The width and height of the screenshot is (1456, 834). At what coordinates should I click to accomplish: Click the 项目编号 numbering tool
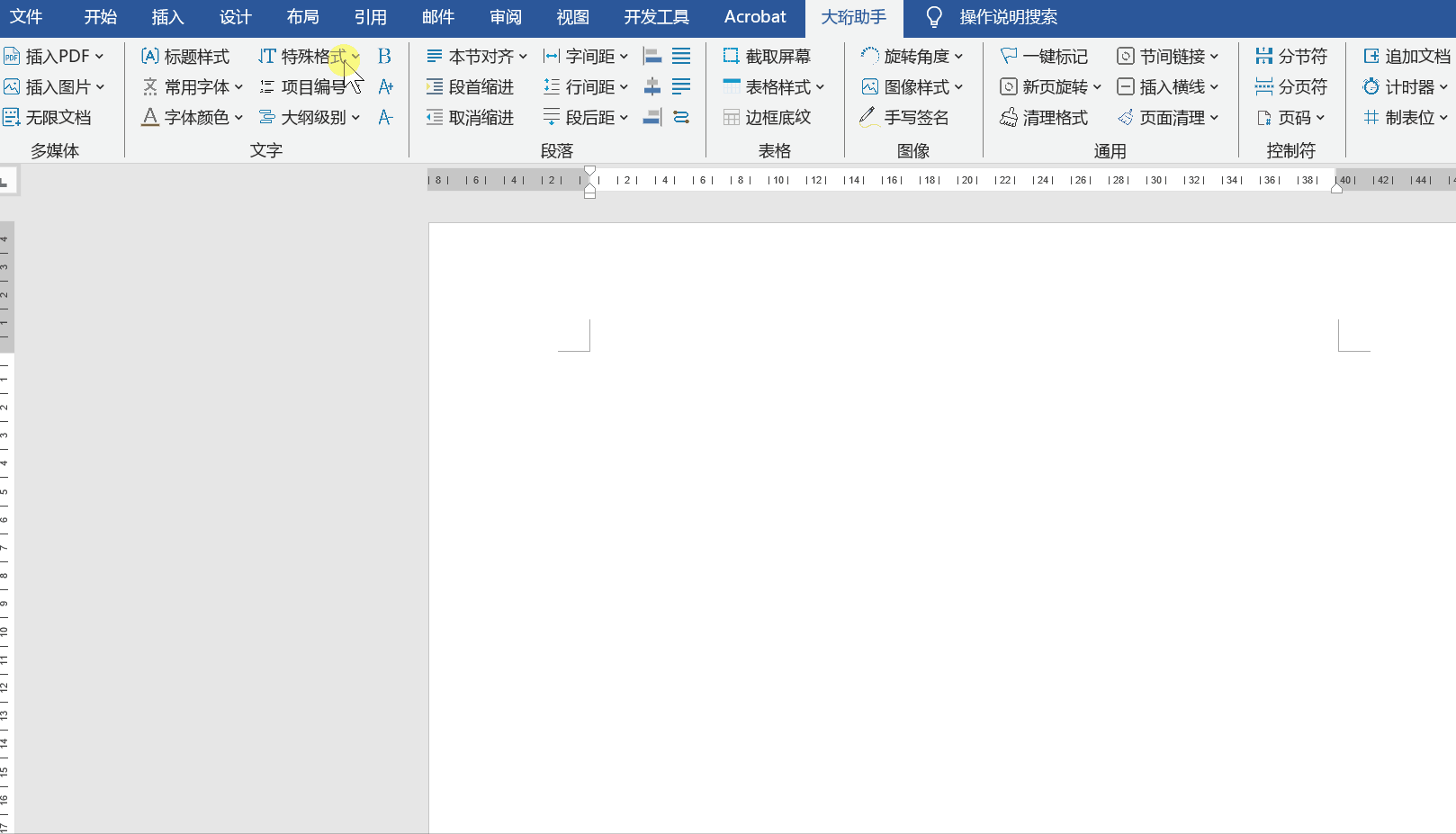[302, 87]
